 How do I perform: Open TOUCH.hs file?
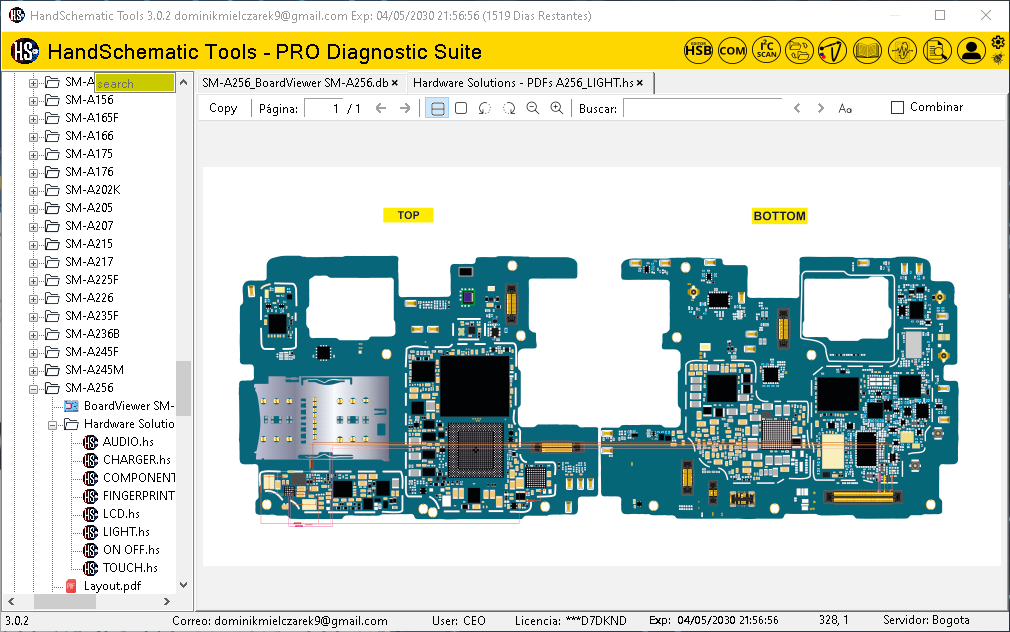point(130,568)
